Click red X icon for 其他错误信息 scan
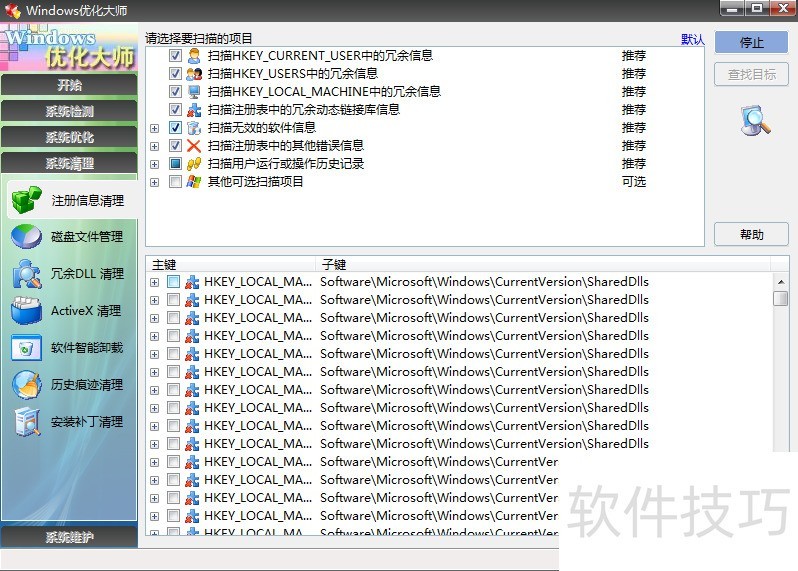Viewport: 798px width, 571px height. click(x=194, y=146)
